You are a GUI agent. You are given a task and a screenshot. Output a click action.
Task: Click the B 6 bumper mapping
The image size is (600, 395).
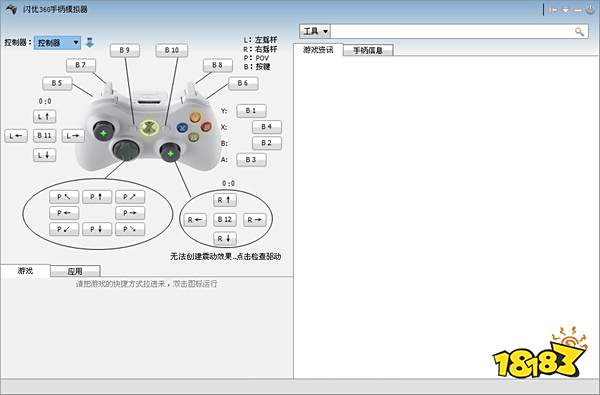point(243,83)
